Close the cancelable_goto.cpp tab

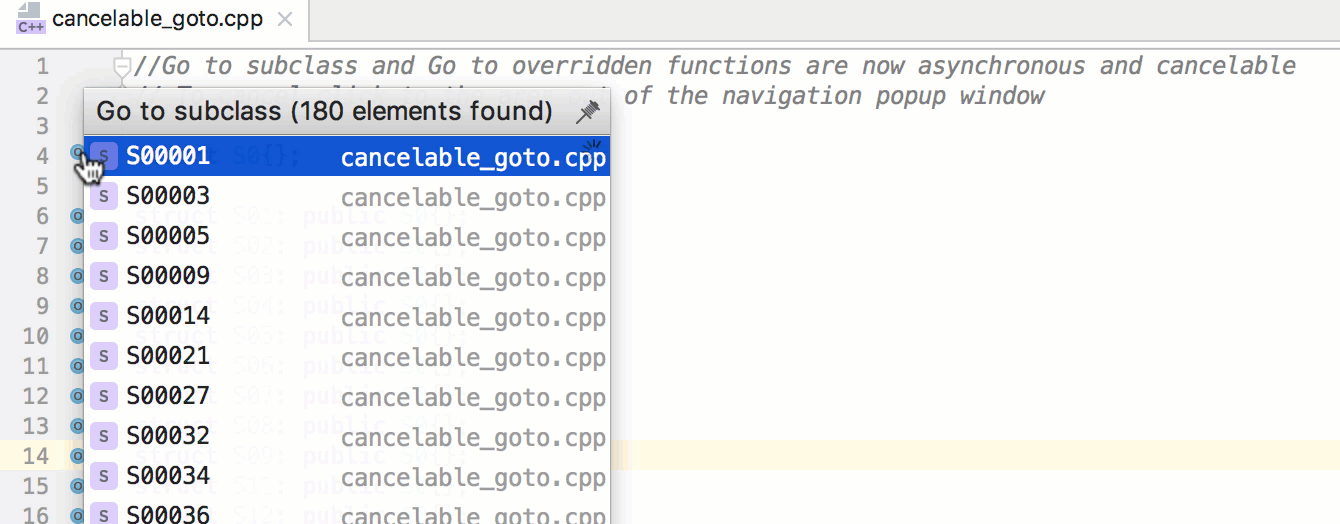point(285,19)
